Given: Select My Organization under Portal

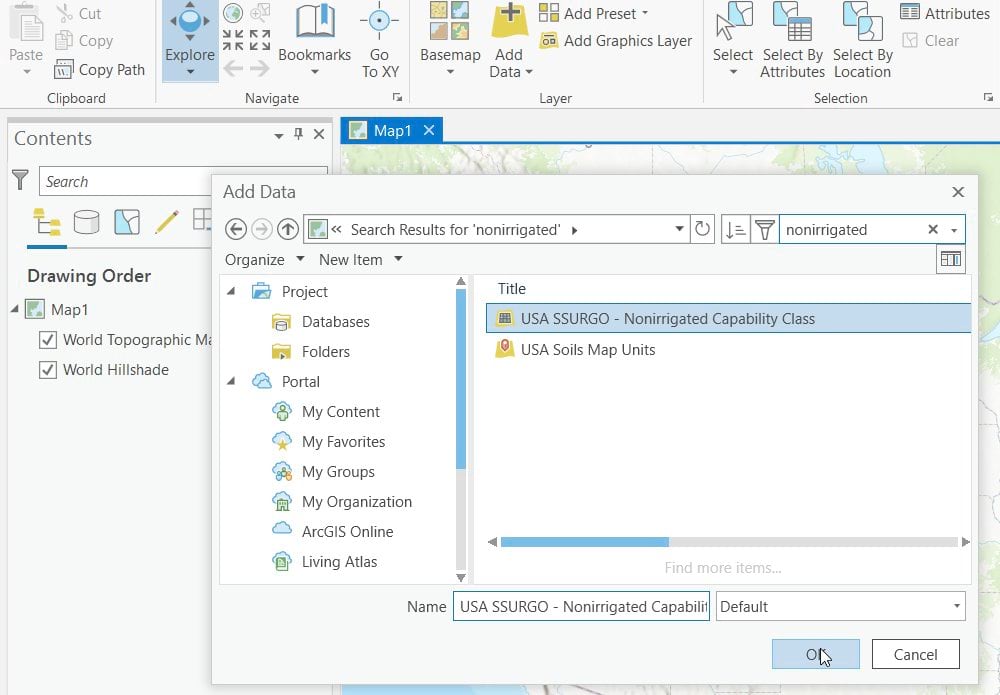Looking at the screenshot, I should 342,501.
